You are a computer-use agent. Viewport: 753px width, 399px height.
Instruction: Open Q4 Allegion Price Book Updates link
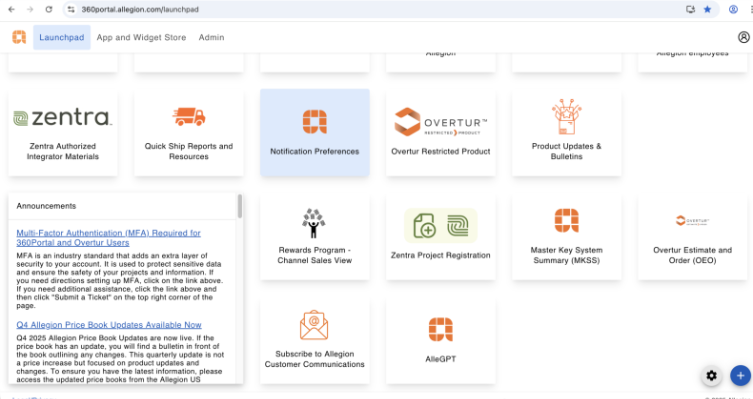[109, 325]
